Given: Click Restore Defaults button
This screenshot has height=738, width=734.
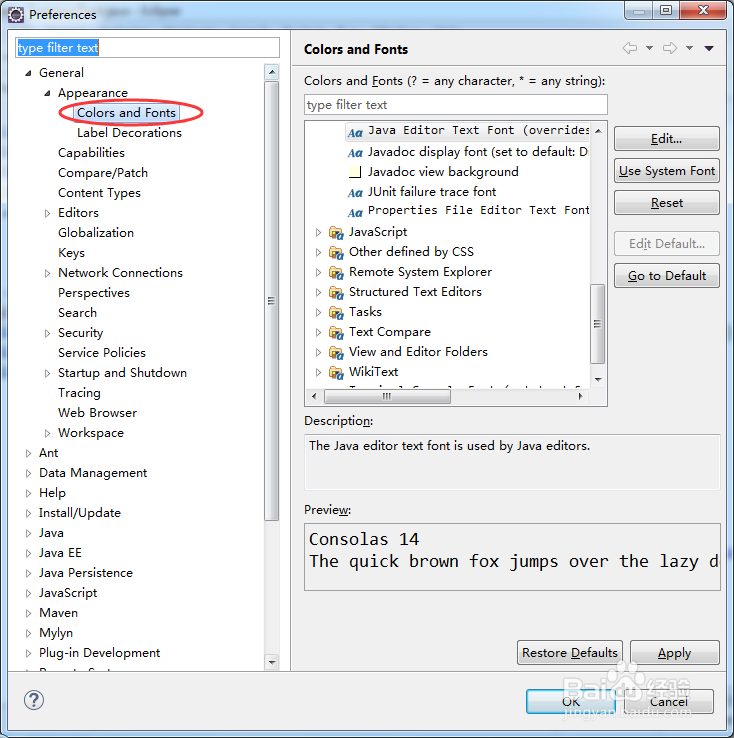Looking at the screenshot, I should coord(570,653).
